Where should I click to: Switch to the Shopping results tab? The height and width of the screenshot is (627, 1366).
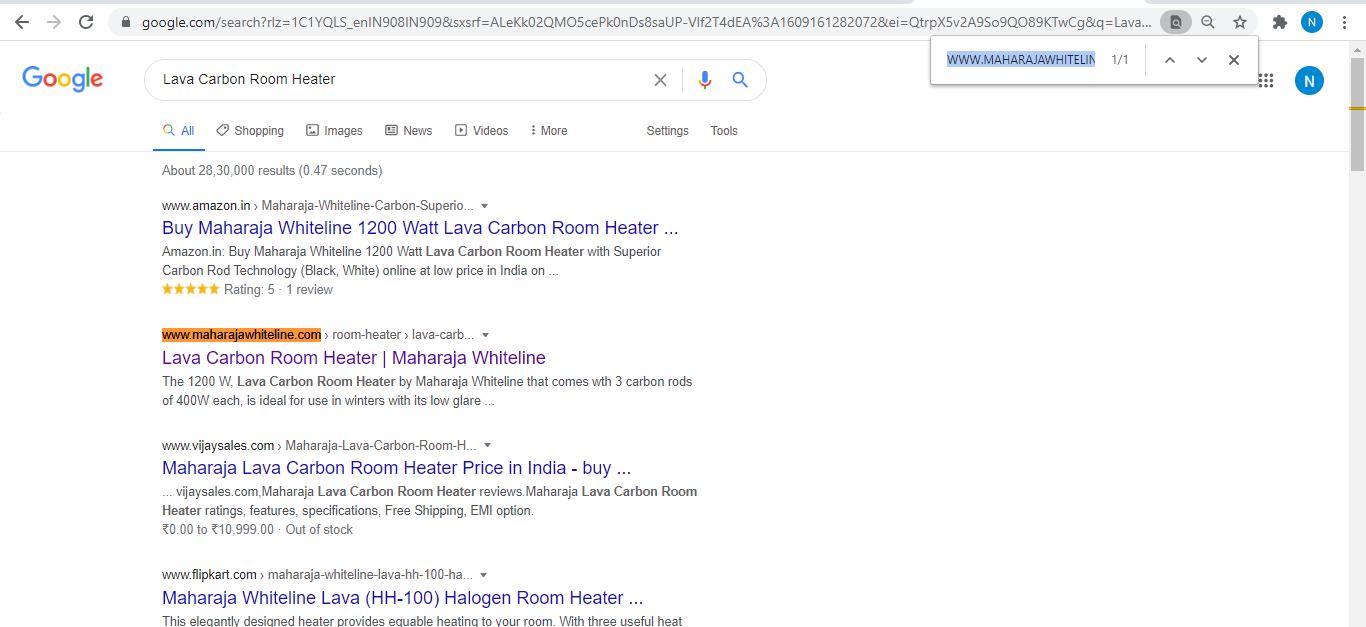click(250, 131)
